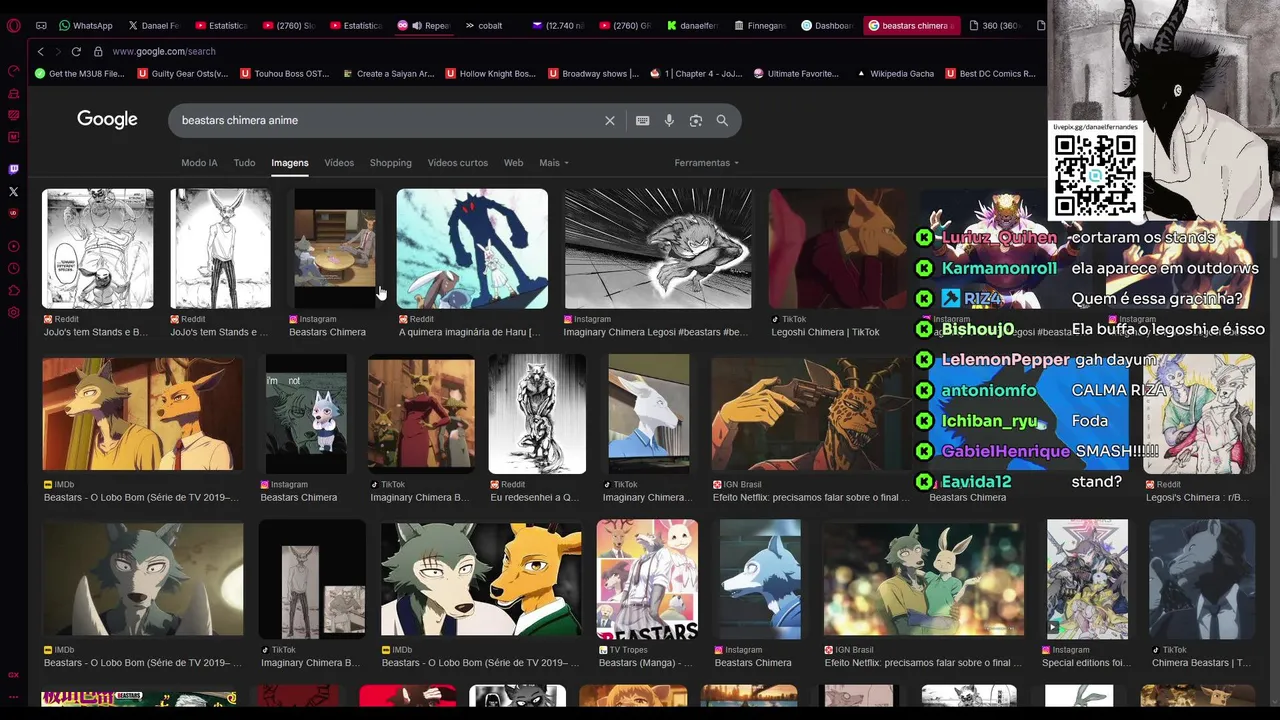Viewport: 1280px width, 720px height.
Task: Go to Google logo homepage
Action: [x=107, y=119]
